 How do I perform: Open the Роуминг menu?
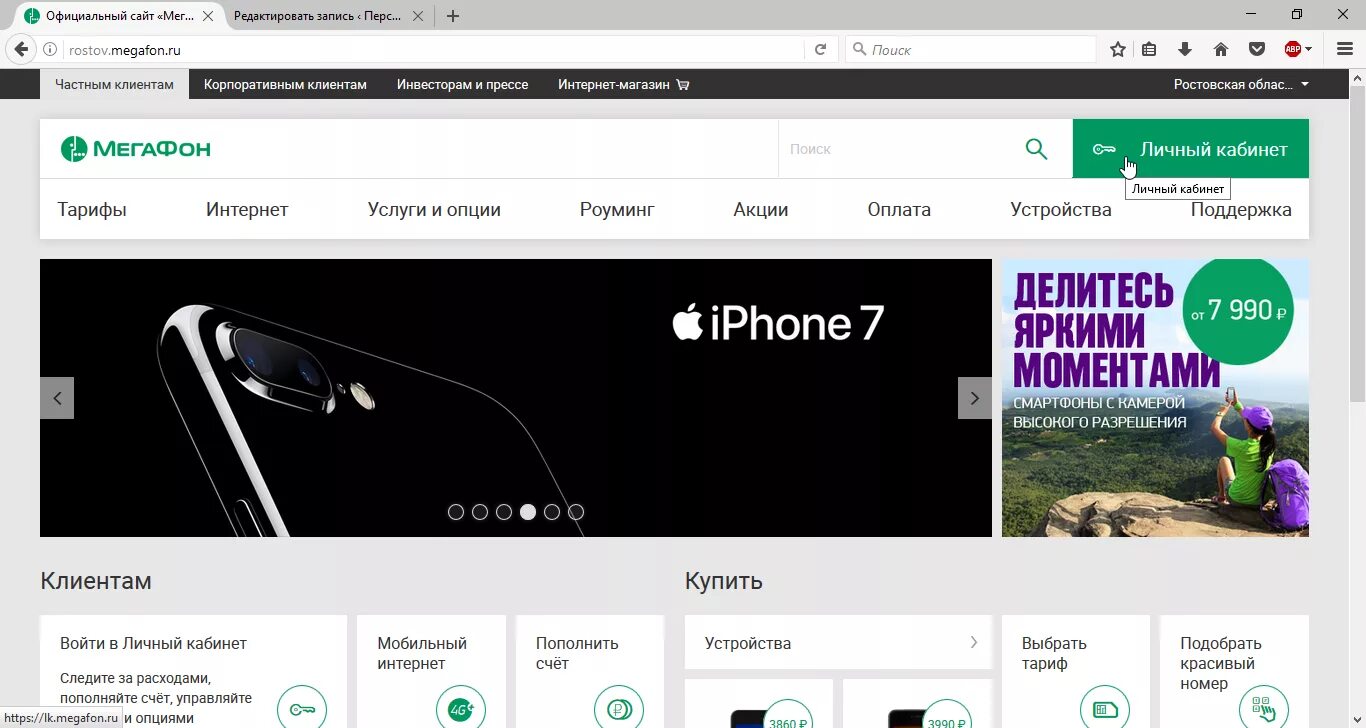coord(617,209)
